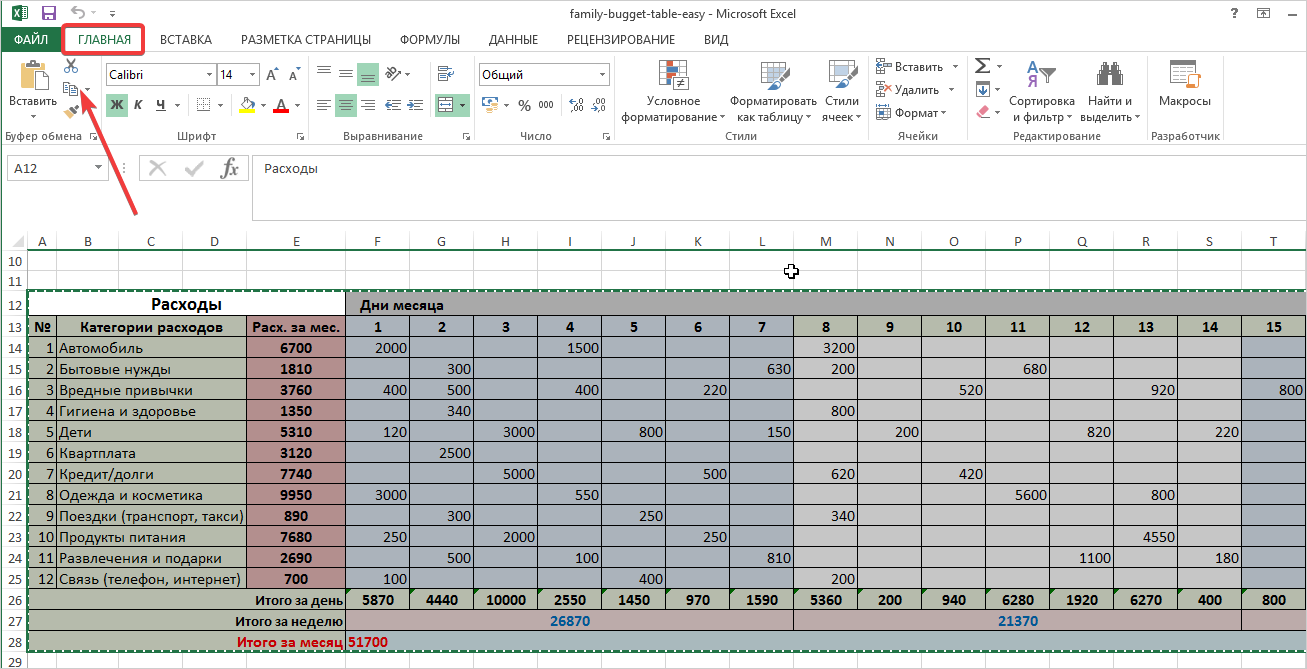
Task: Switch to the ФОРМУЛЫ ribbon tab
Action: pos(430,40)
